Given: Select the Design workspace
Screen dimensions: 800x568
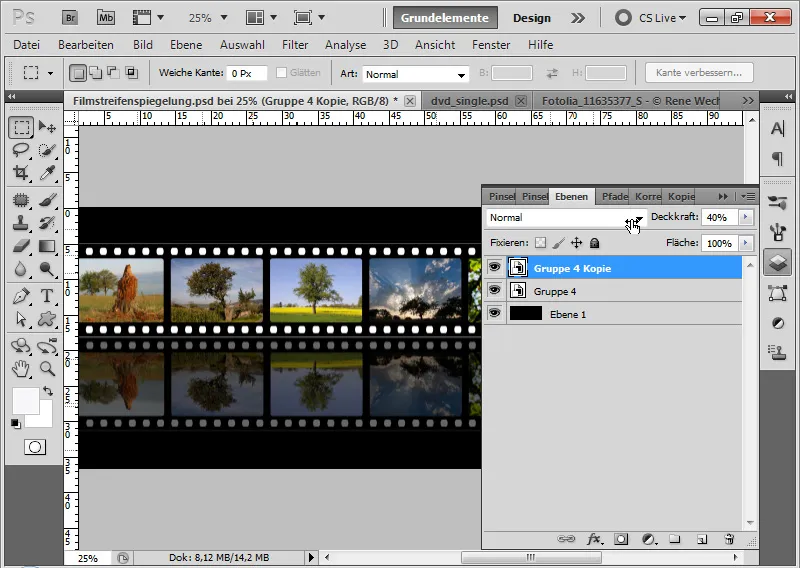Looking at the screenshot, I should [532, 18].
